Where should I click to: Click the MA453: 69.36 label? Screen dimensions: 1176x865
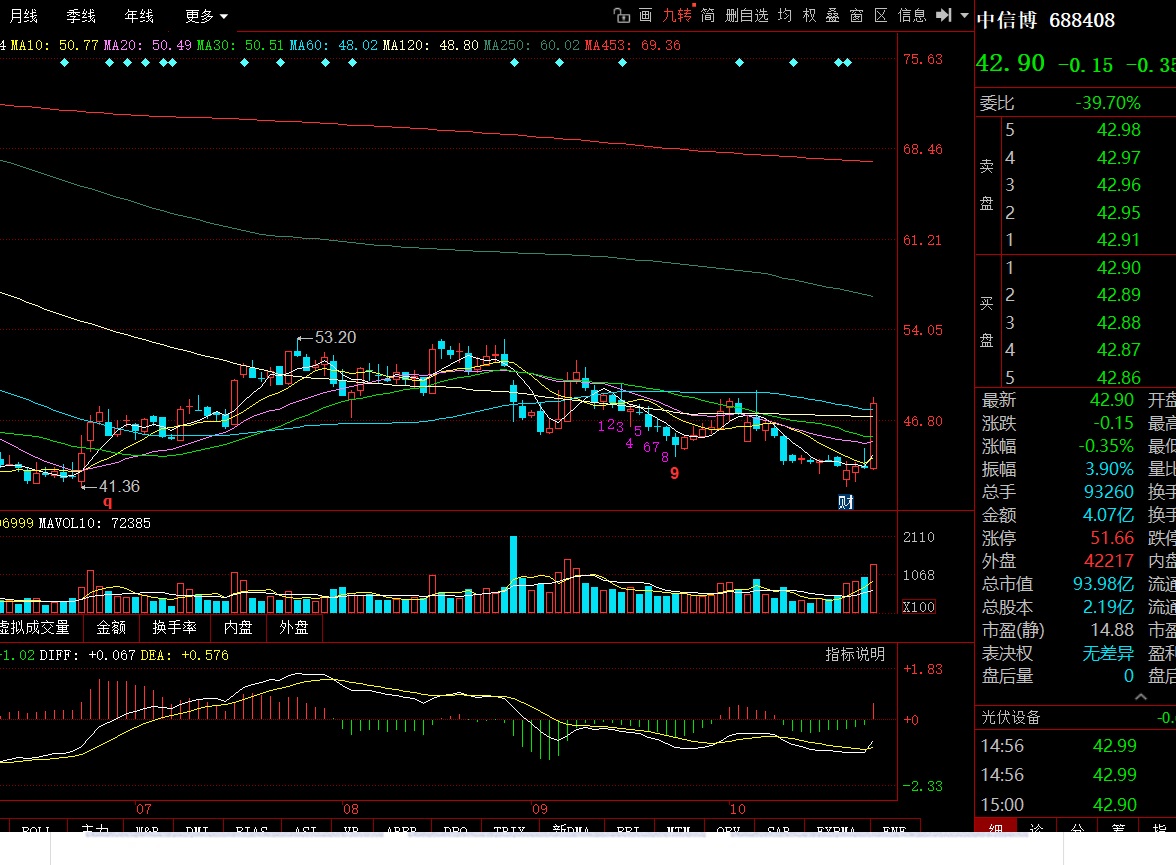pyautogui.click(x=633, y=45)
